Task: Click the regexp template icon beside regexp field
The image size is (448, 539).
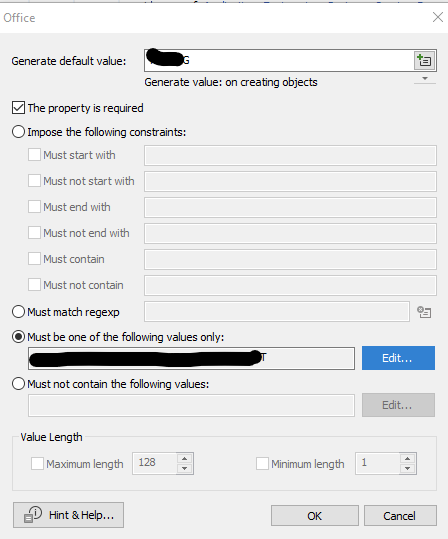Action: 424,312
